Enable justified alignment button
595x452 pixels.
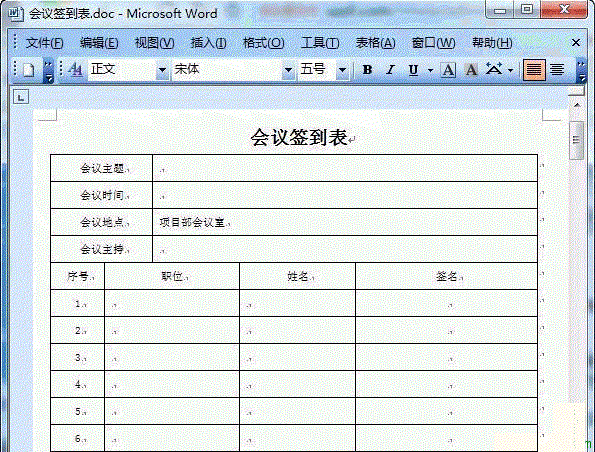pyautogui.click(x=534, y=70)
